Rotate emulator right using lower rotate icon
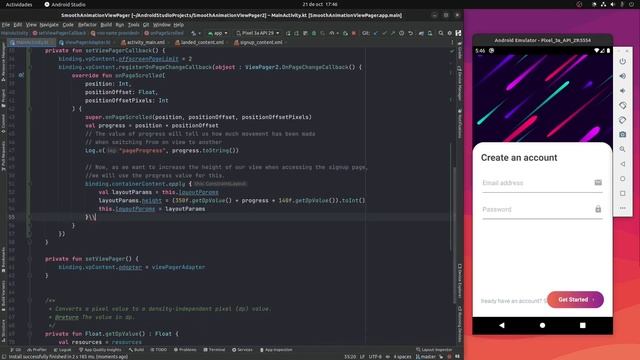The height and width of the screenshot is (360, 640). click(x=622, y=120)
